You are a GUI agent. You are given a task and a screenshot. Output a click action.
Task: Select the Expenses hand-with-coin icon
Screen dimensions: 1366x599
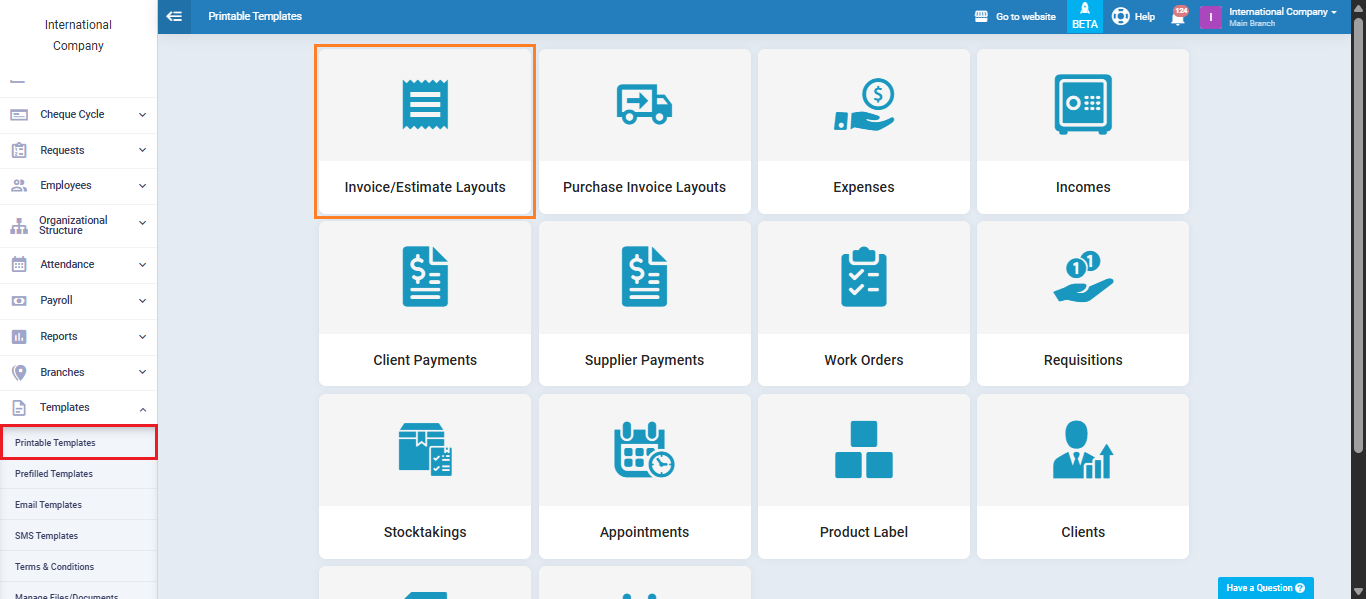click(x=864, y=104)
